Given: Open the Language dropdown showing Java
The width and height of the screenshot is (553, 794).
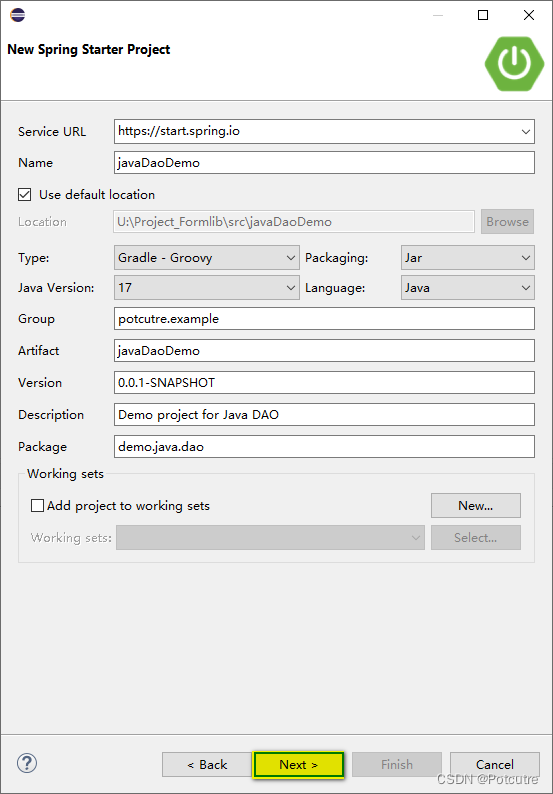Looking at the screenshot, I should pyautogui.click(x=467, y=288).
